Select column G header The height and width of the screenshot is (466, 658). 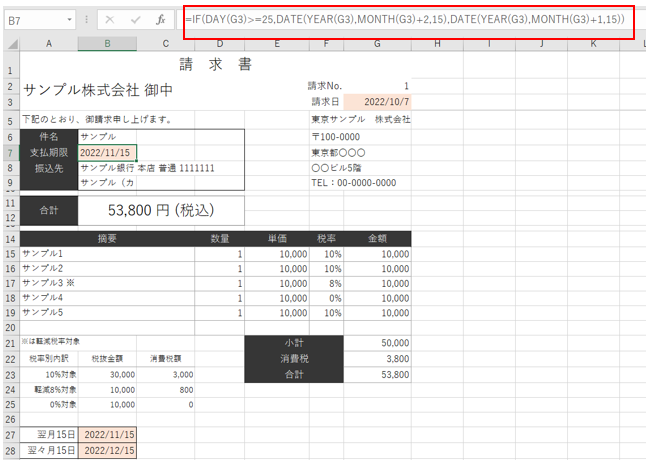[x=376, y=44]
